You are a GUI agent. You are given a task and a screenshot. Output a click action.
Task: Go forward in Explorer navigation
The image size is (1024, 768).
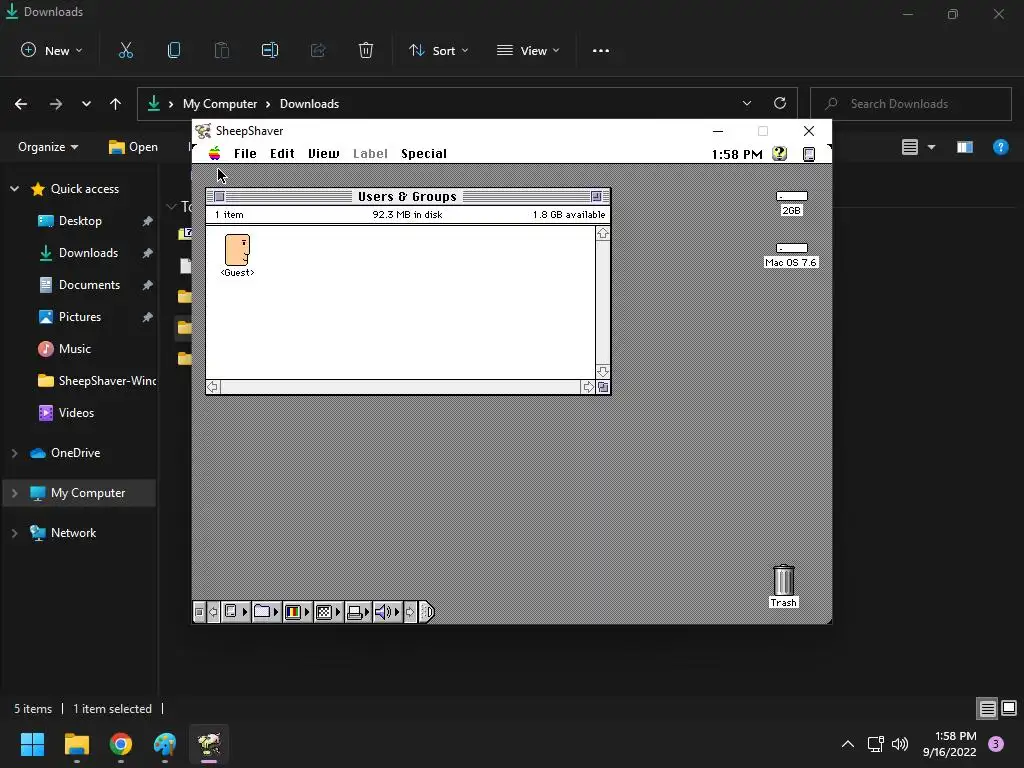(56, 104)
